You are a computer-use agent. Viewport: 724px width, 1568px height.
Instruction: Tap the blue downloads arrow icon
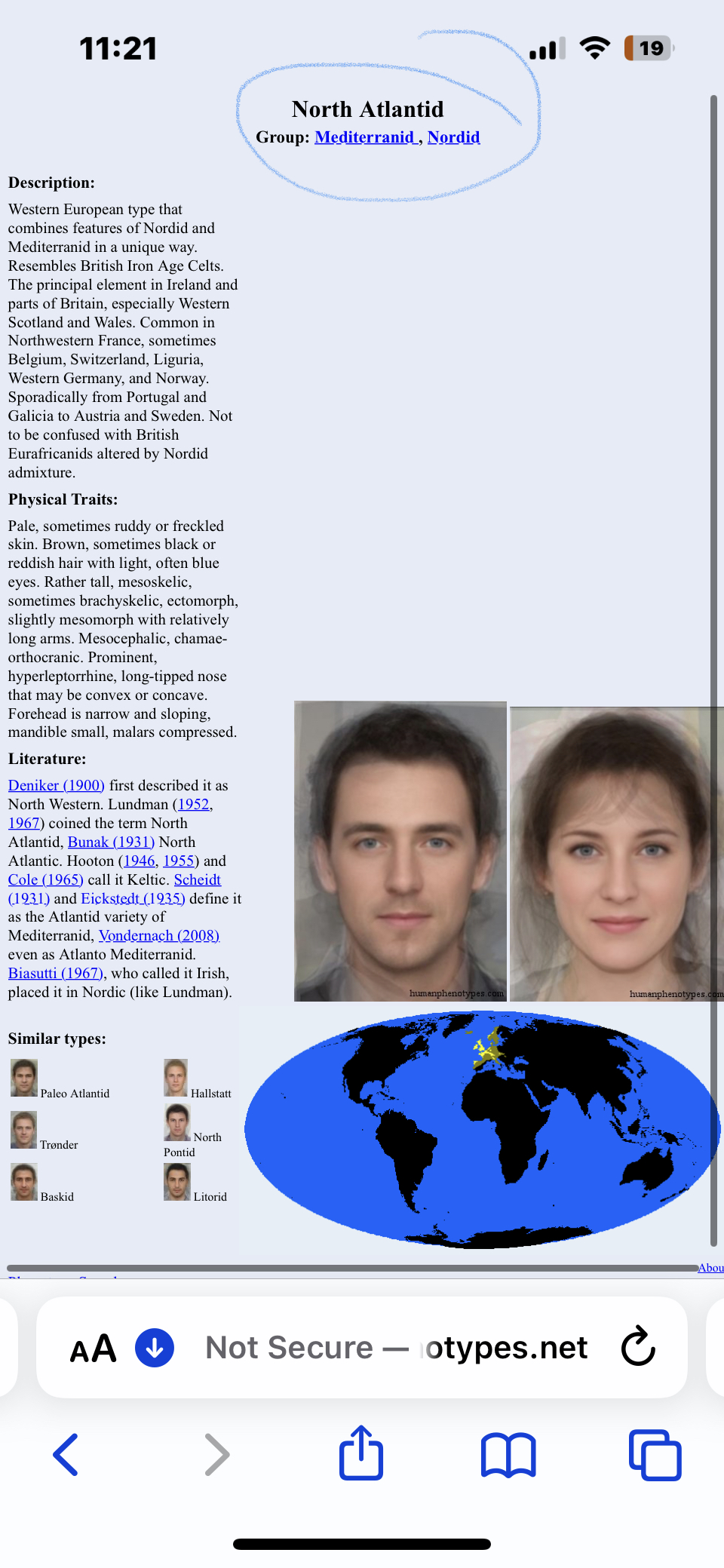click(155, 1348)
